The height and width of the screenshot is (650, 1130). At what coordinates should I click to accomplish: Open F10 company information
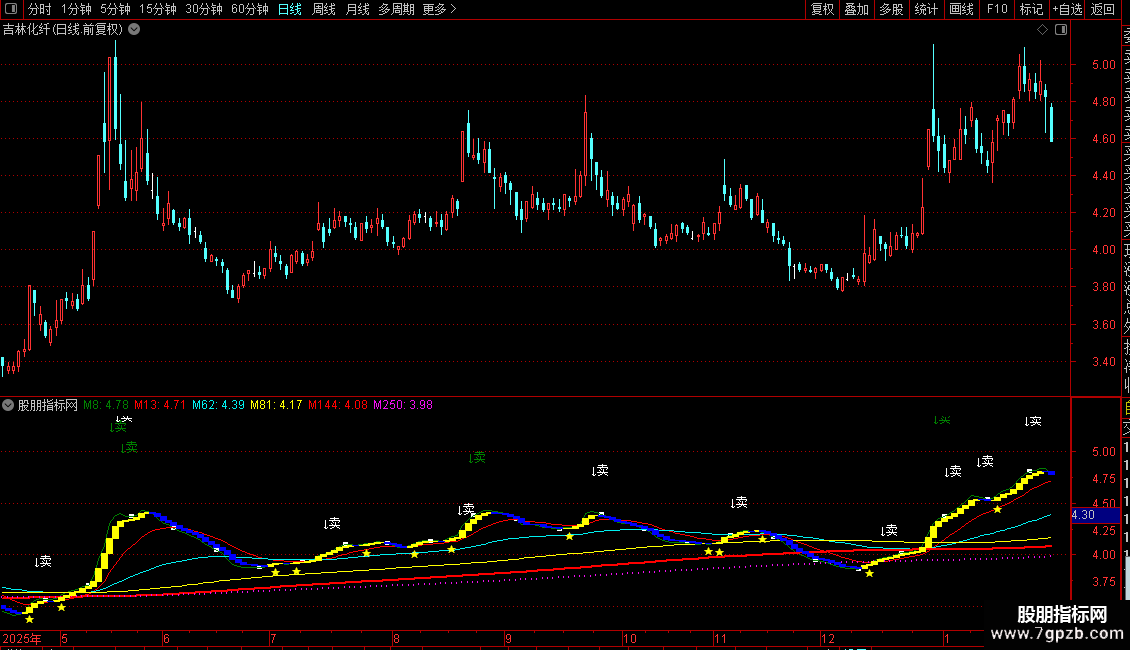point(997,9)
